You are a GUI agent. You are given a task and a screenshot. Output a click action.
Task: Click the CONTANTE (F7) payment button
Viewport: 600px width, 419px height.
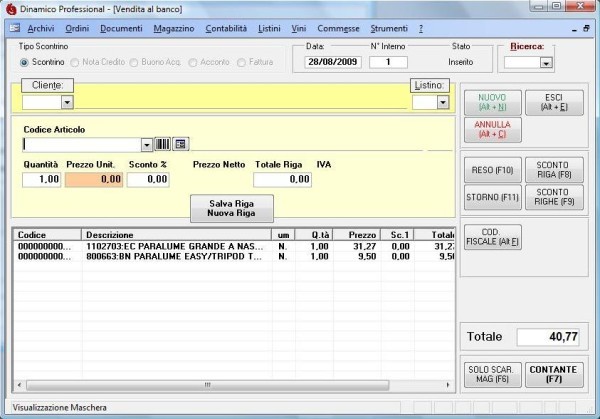(x=554, y=375)
